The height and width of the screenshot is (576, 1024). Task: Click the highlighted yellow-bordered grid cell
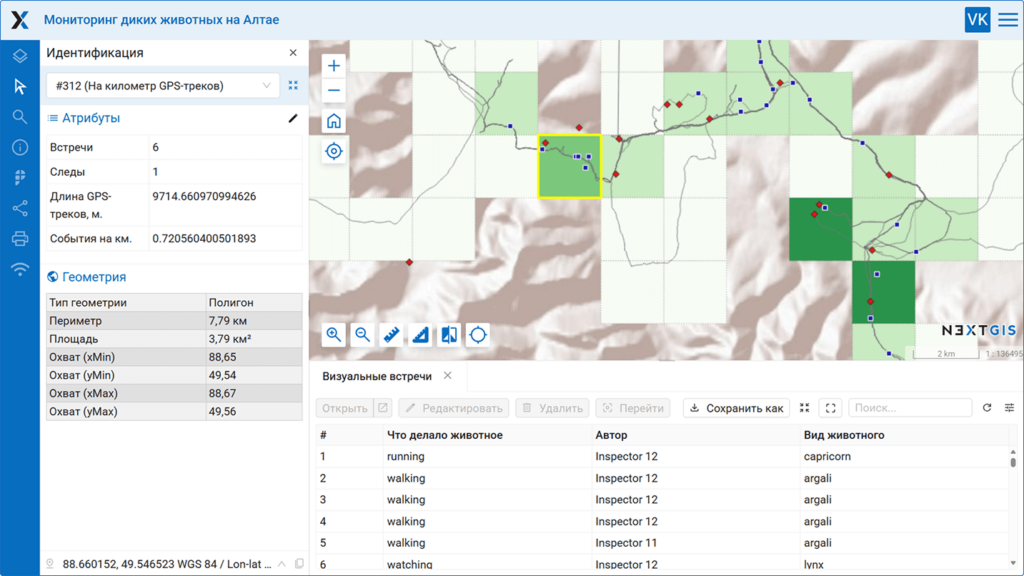pyautogui.click(x=569, y=167)
